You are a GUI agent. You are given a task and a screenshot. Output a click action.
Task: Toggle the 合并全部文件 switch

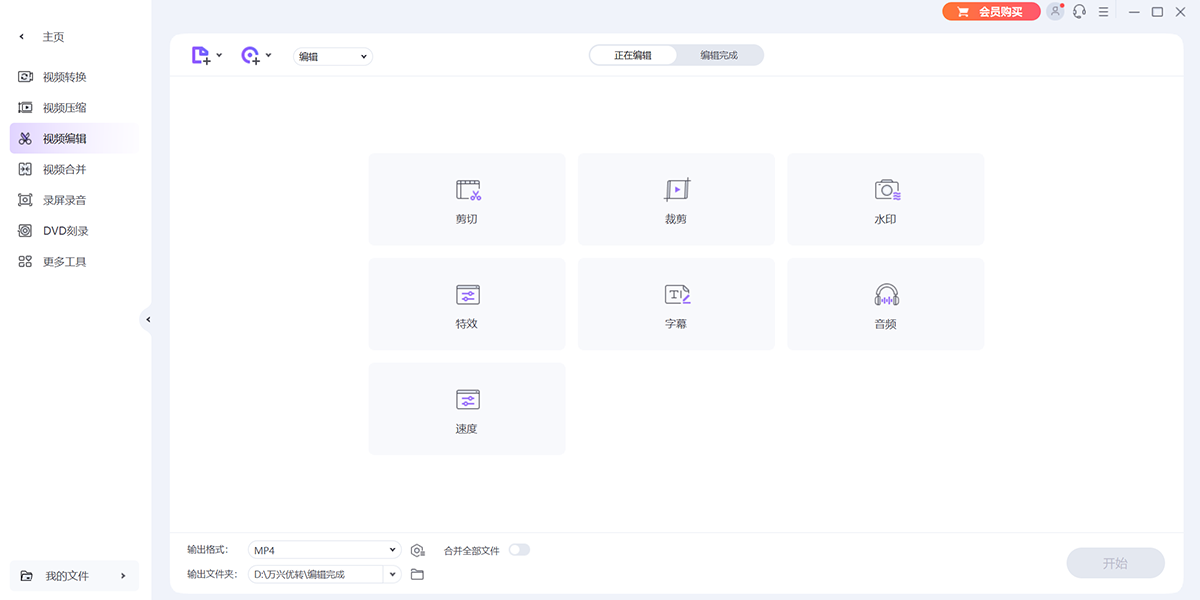click(x=519, y=550)
